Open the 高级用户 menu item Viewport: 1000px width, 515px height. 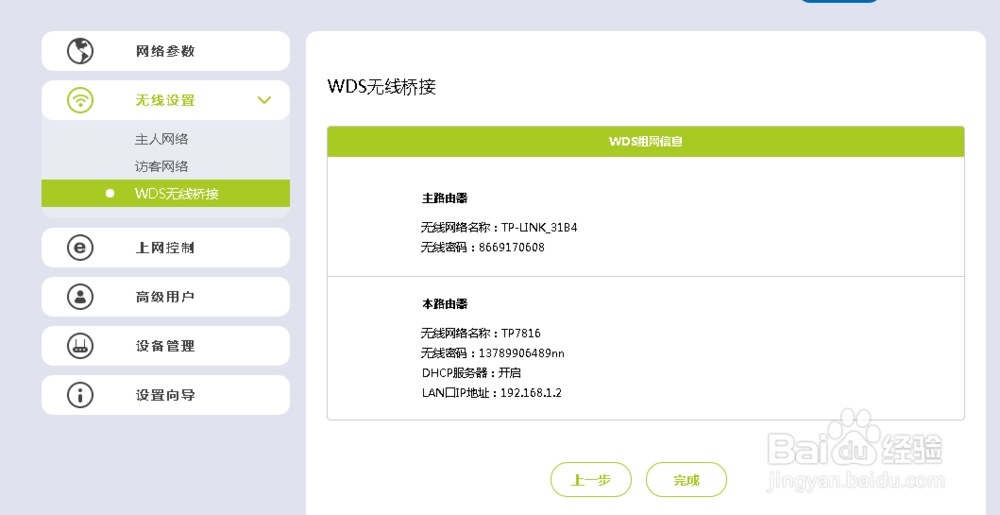click(166, 296)
